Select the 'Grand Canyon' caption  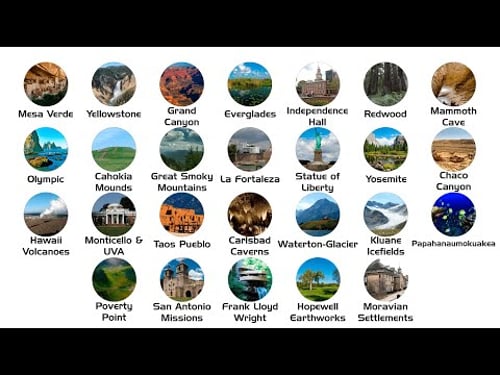pyautogui.click(x=182, y=116)
